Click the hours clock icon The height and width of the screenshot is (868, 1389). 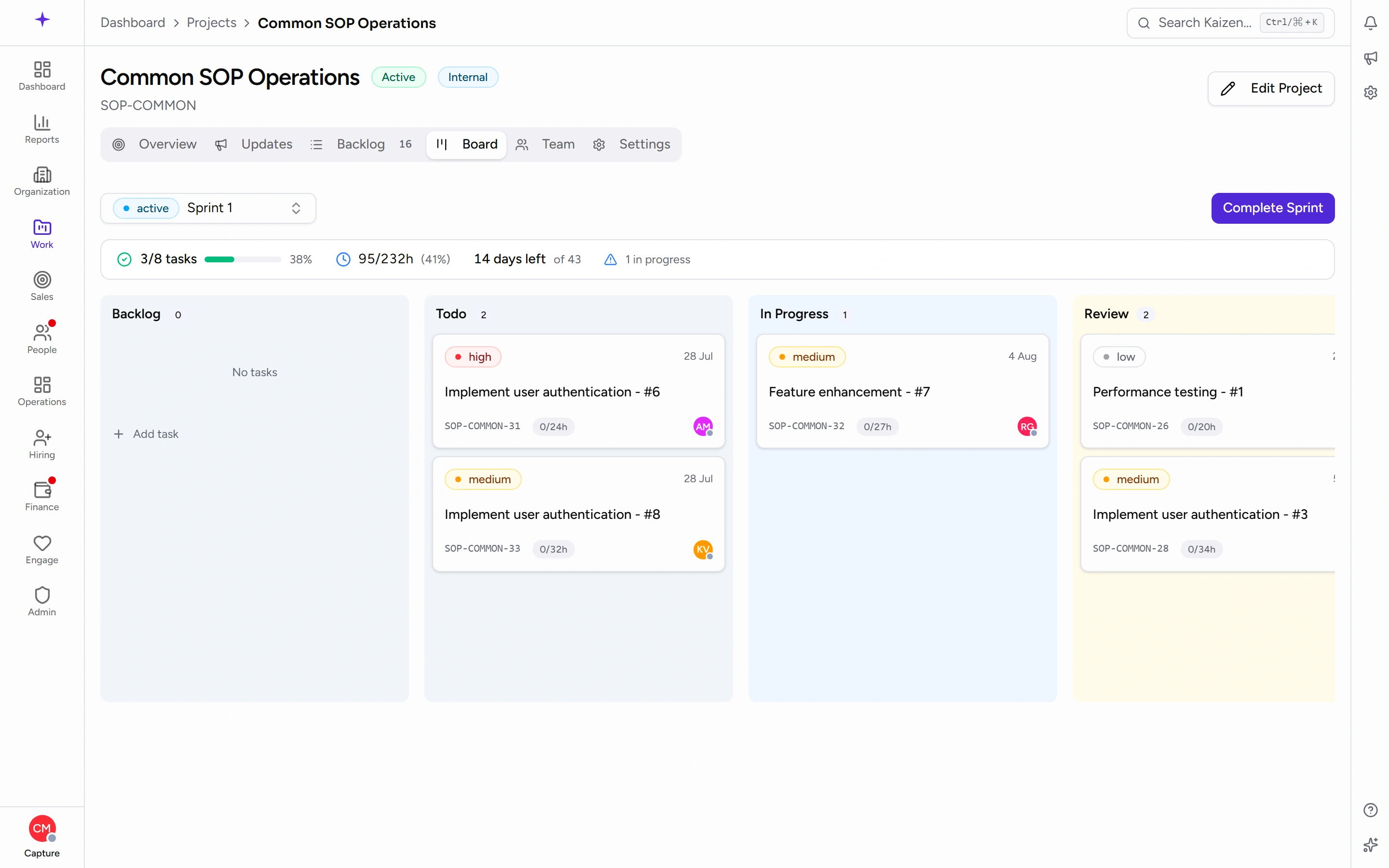342,259
